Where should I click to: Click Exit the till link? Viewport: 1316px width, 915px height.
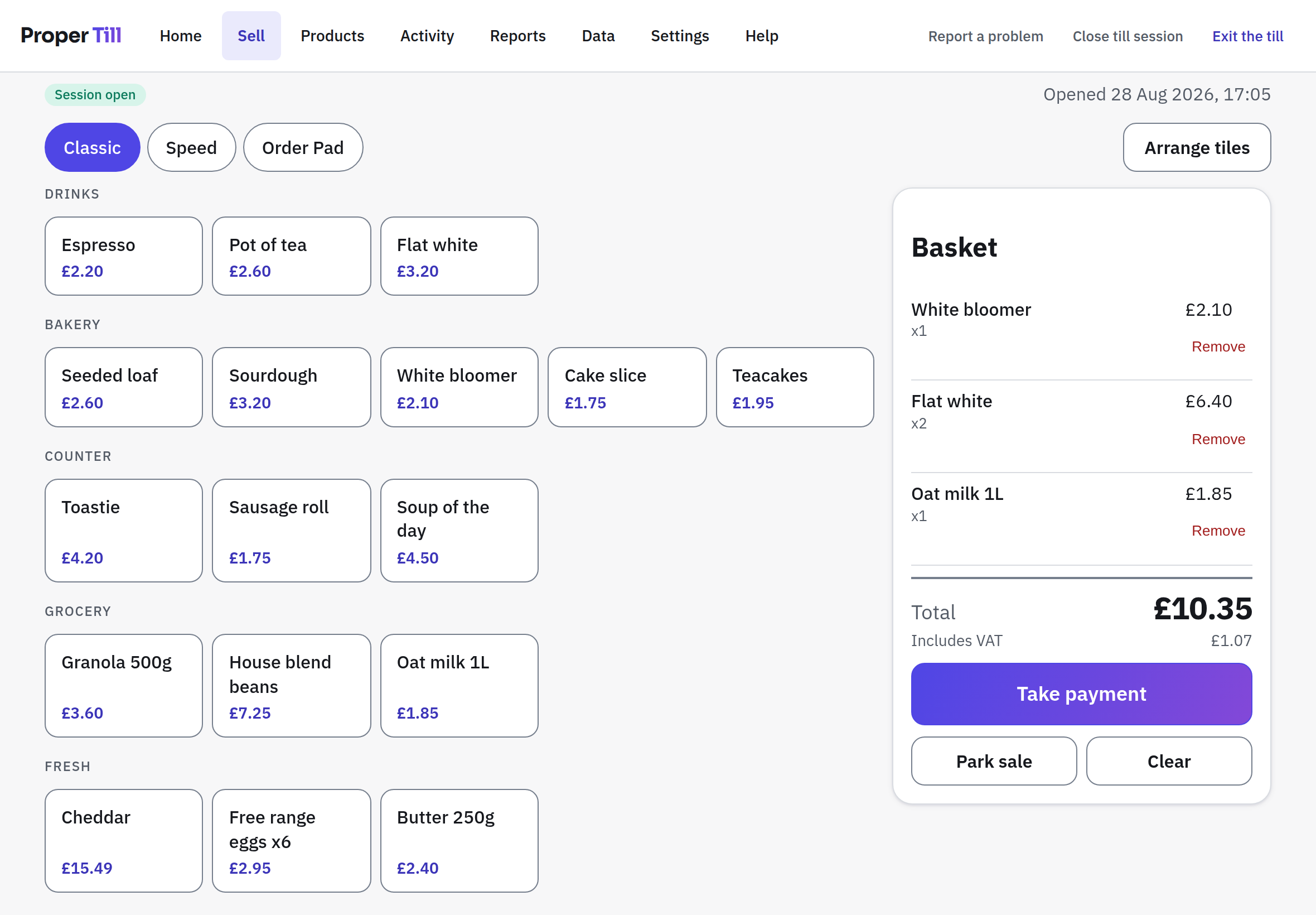(1247, 36)
